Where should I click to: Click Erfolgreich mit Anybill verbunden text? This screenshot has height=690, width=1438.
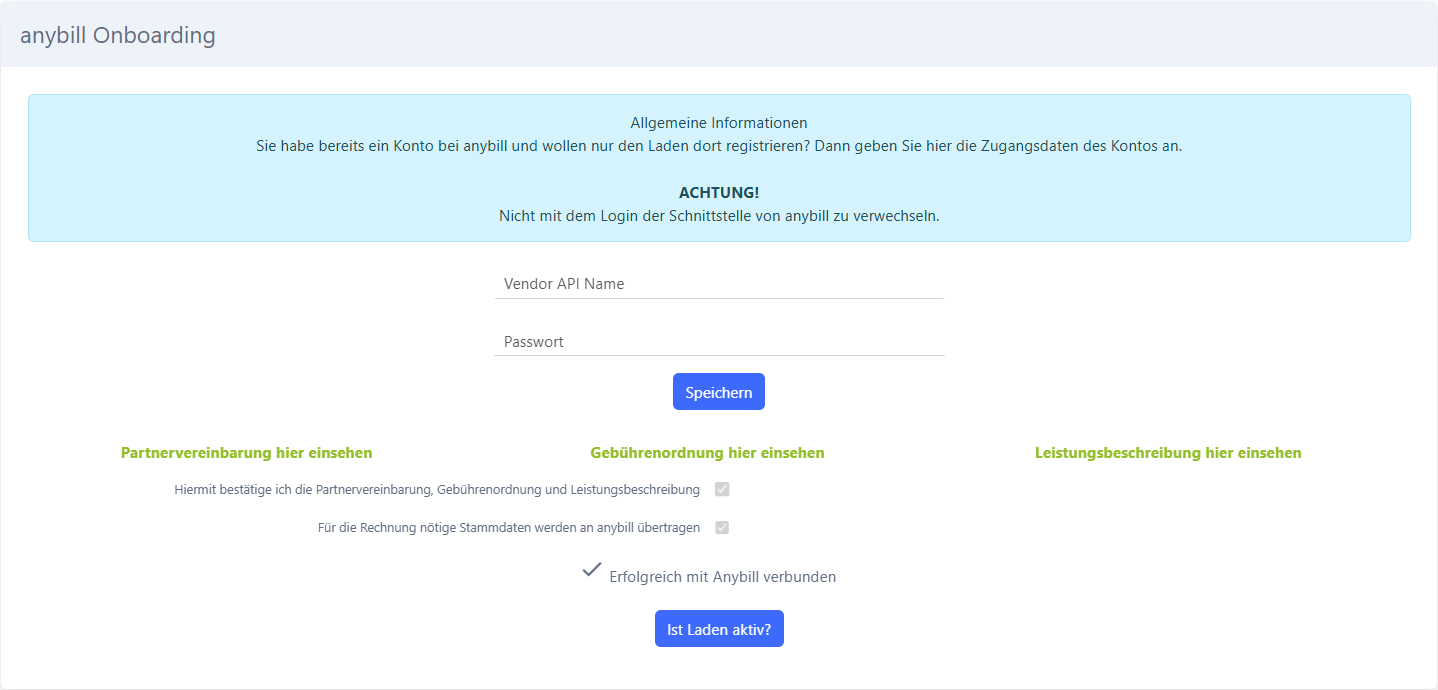point(723,577)
